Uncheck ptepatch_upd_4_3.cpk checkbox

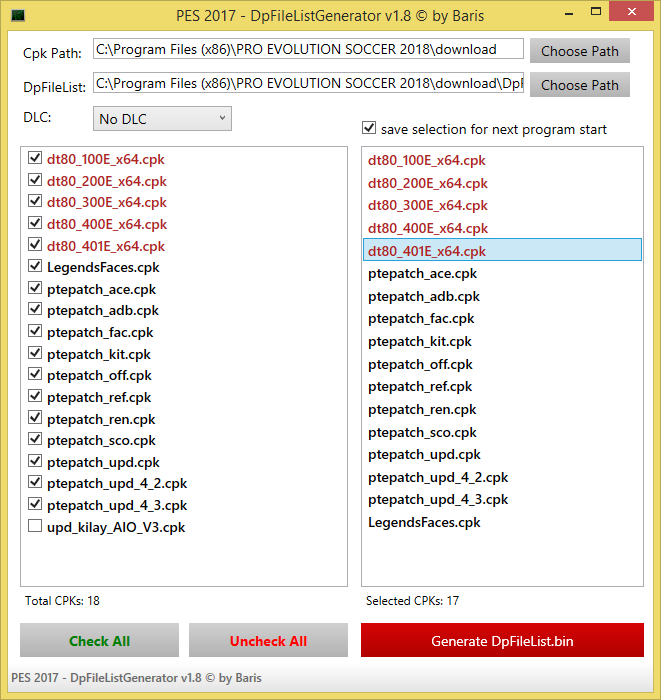click(35, 504)
